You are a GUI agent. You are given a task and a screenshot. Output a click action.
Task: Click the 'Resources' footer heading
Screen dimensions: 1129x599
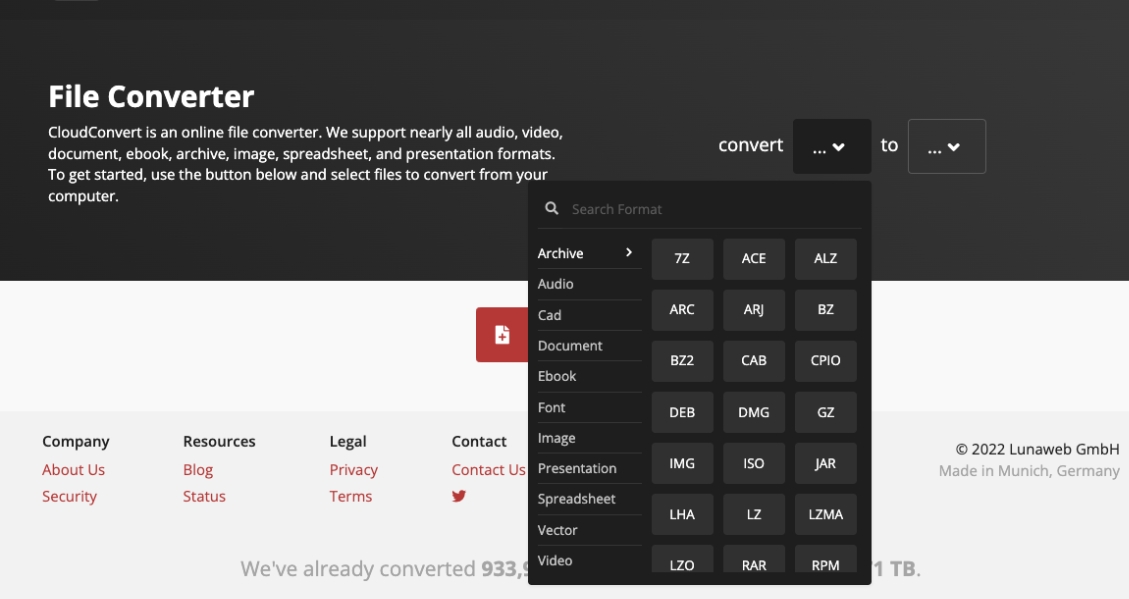tap(219, 441)
